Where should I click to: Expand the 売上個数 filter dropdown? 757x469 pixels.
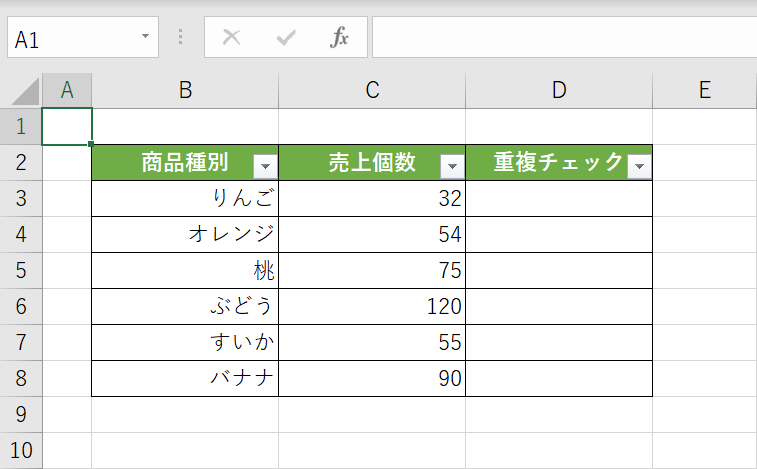452,167
